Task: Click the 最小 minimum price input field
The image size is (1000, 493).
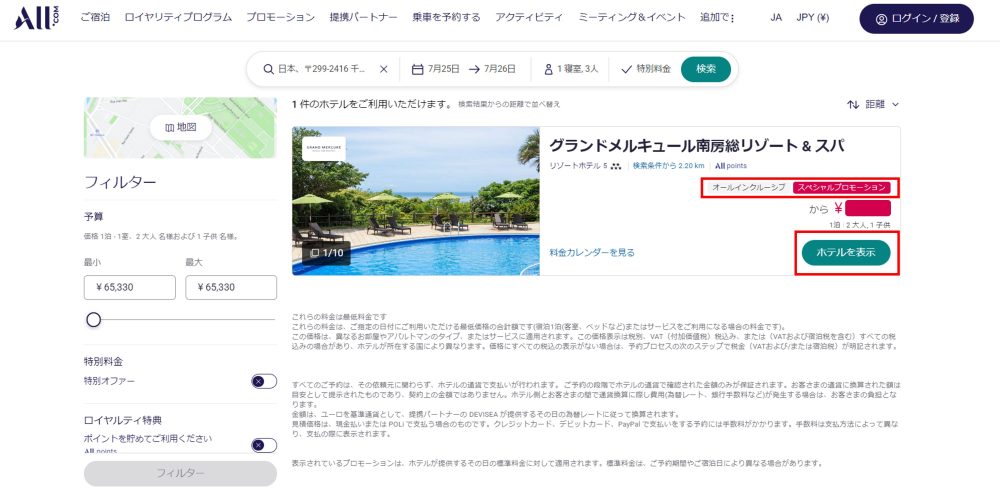Action: coord(130,287)
